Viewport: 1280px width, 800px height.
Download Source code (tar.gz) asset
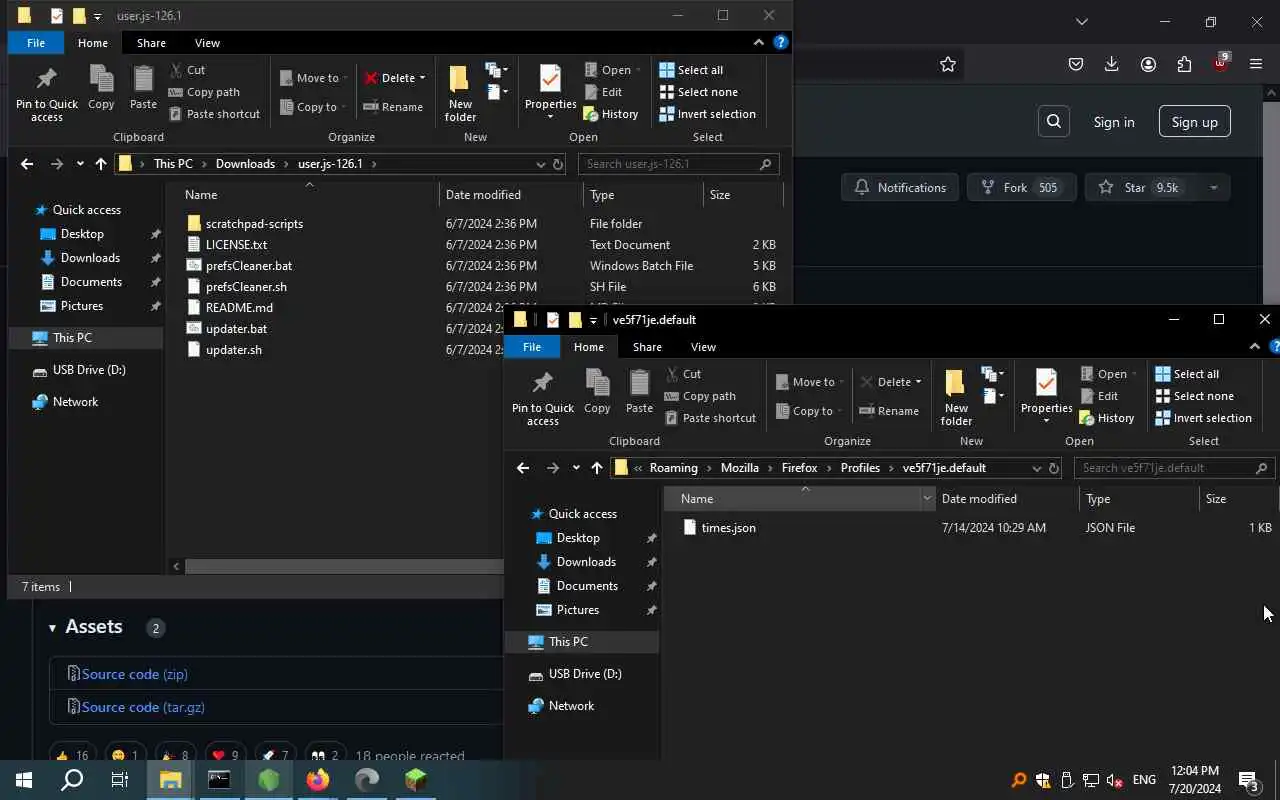[x=143, y=707]
